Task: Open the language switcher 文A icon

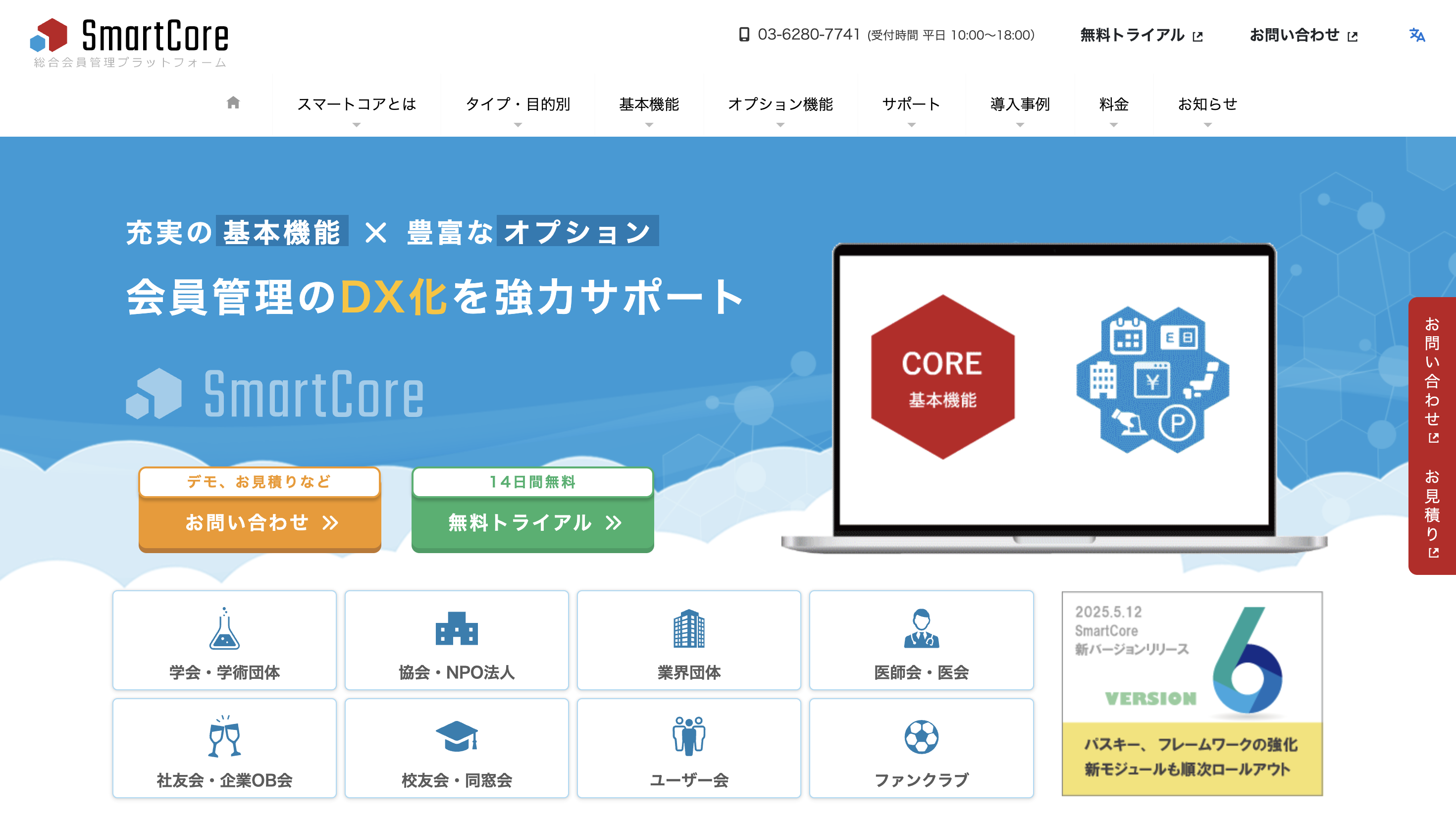Action: (1416, 35)
